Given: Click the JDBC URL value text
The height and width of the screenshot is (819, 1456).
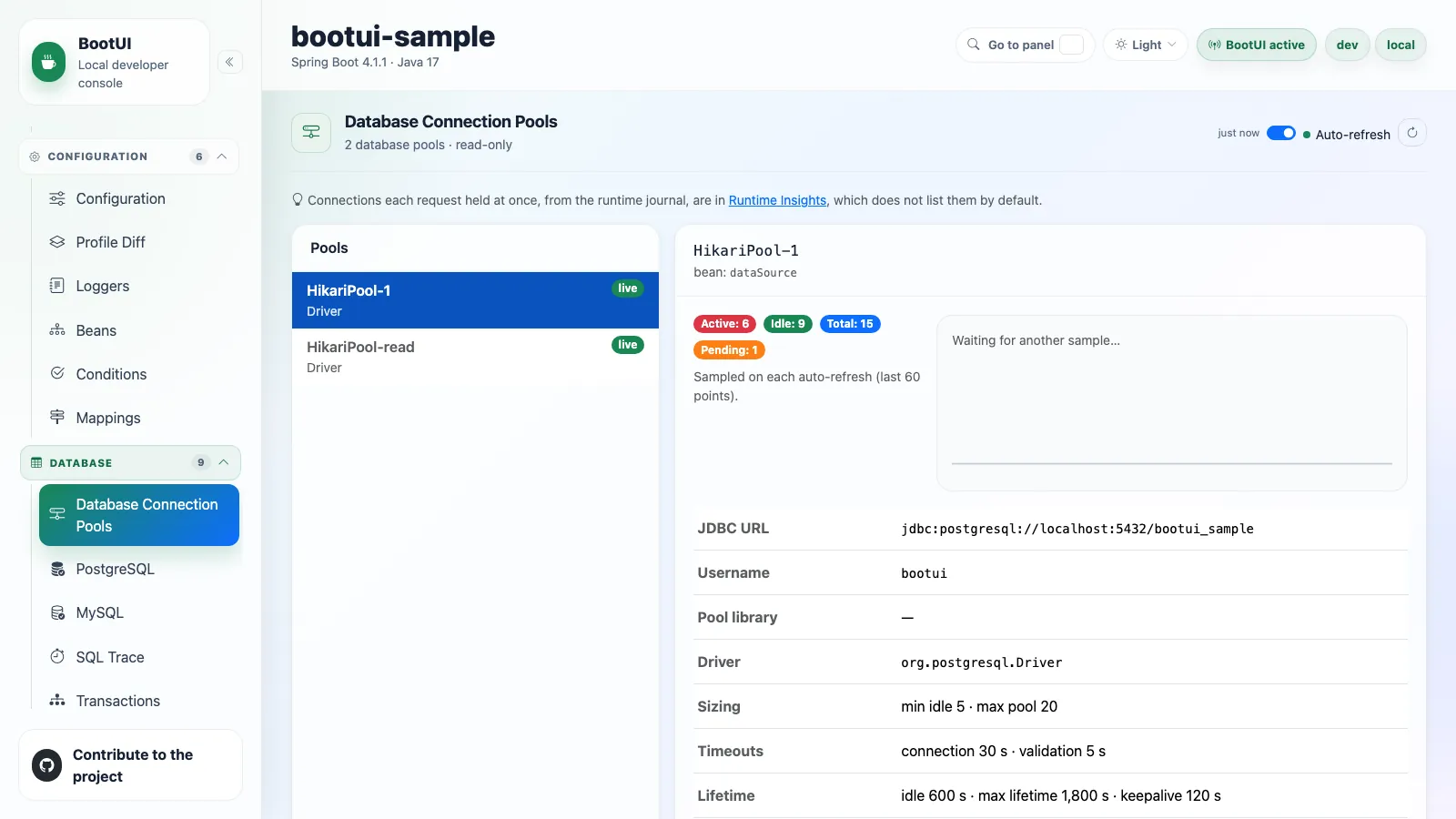Looking at the screenshot, I should 1077,529.
